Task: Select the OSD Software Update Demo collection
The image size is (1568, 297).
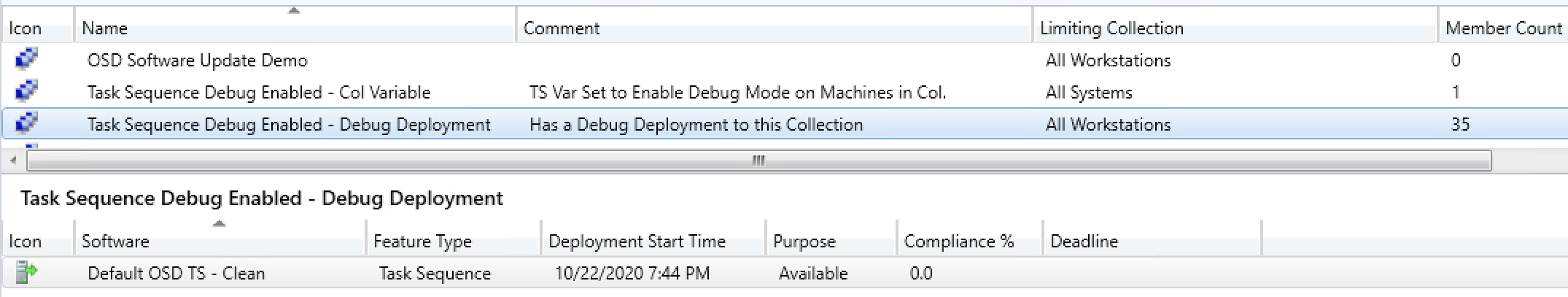Action: (x=198, y=61)
